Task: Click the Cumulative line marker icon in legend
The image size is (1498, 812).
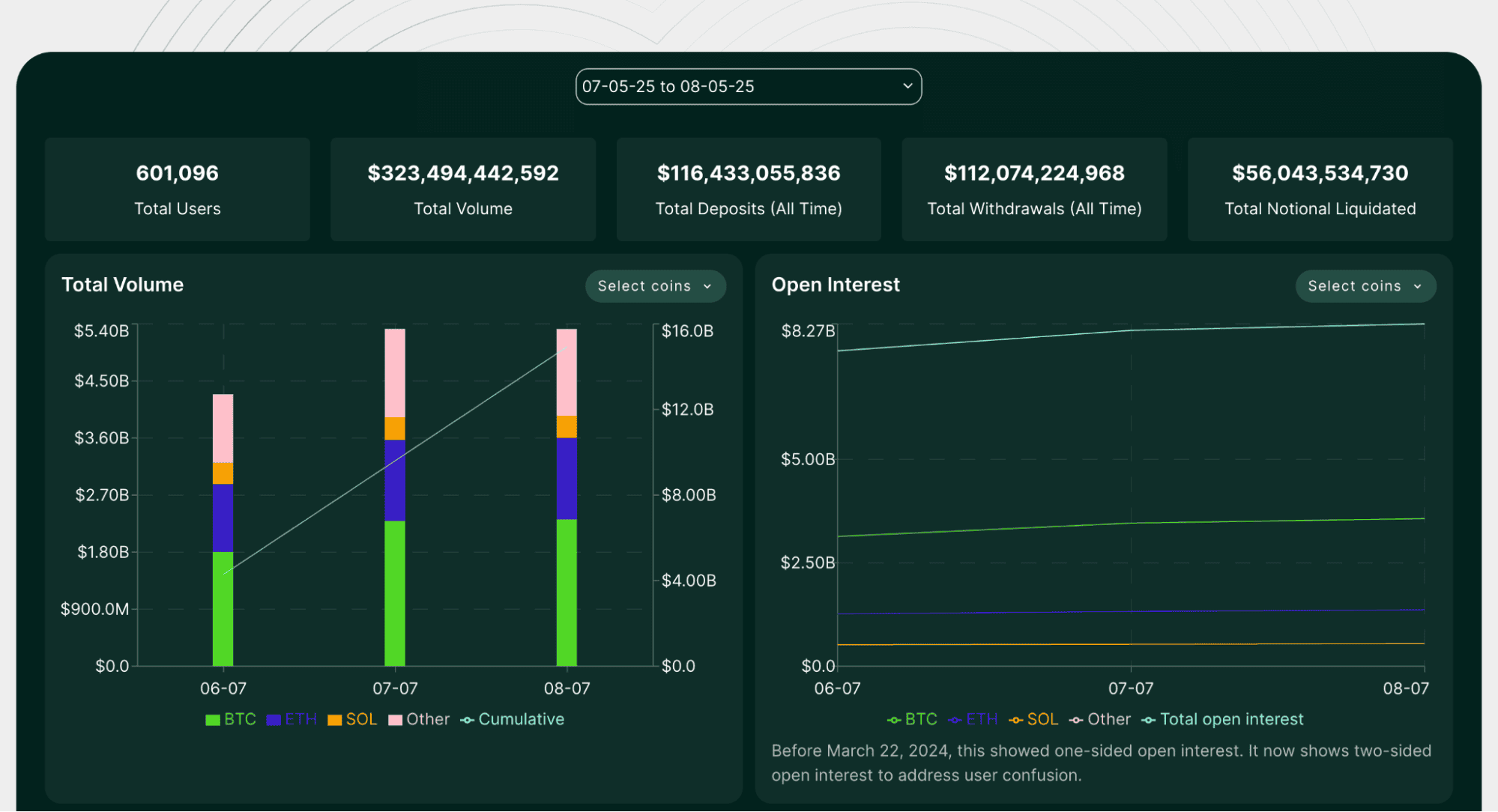Action: [468, 720]
